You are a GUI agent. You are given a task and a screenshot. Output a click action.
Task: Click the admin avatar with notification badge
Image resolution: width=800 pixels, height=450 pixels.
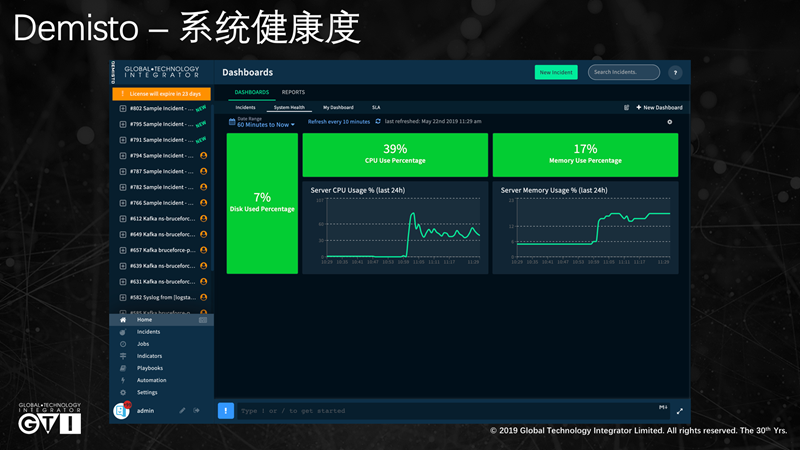122,410
